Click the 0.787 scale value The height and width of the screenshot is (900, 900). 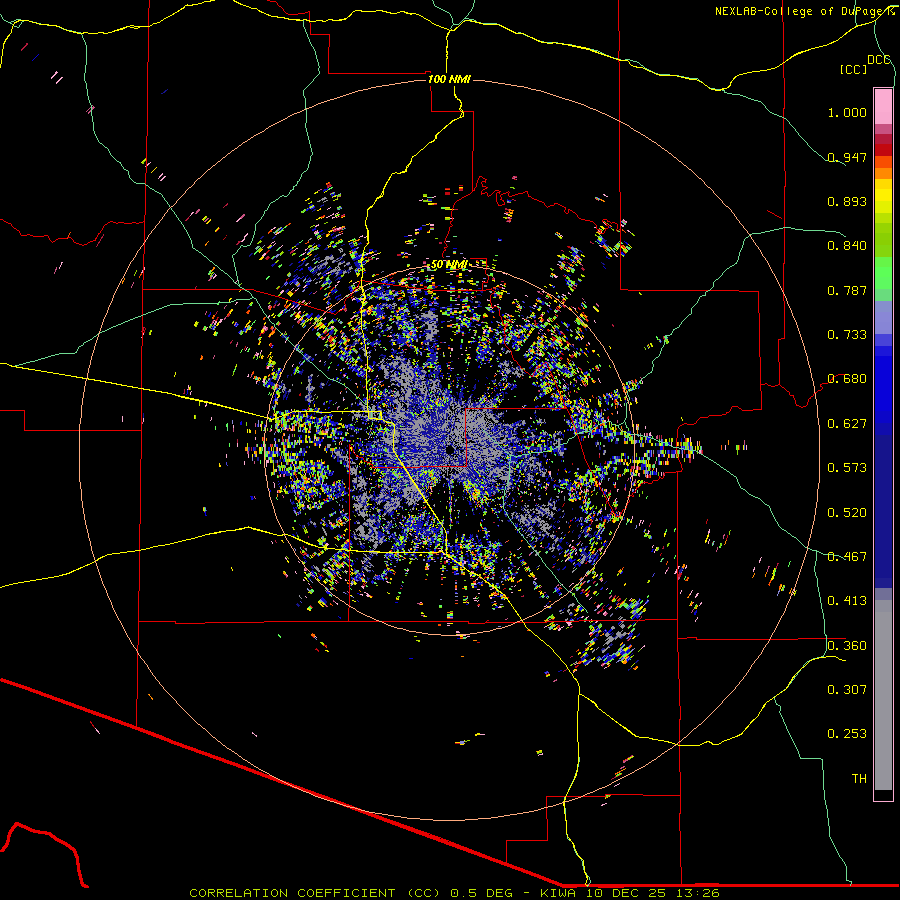[x=847, y=290]
